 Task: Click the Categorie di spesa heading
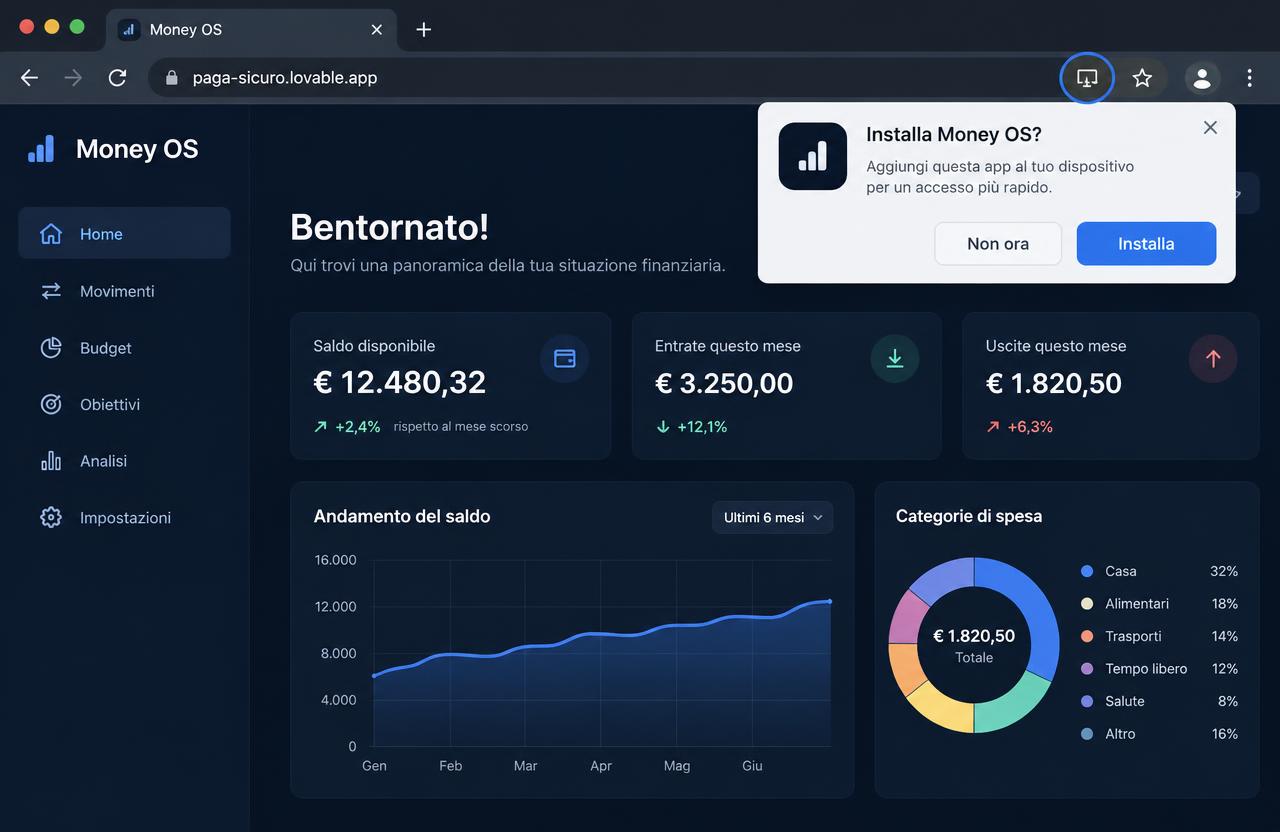click(x=969, y=516)
